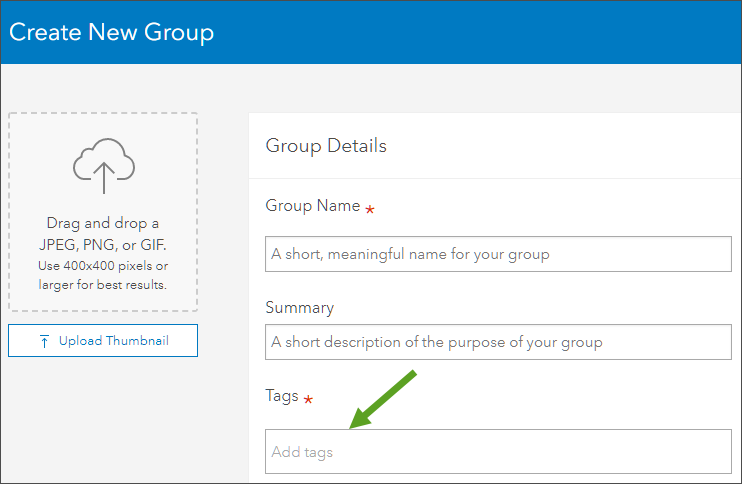The width and height of the screenshot is (742, 484).
Task: Click the 'Drag and drop a' text
Action: (103, 224)
